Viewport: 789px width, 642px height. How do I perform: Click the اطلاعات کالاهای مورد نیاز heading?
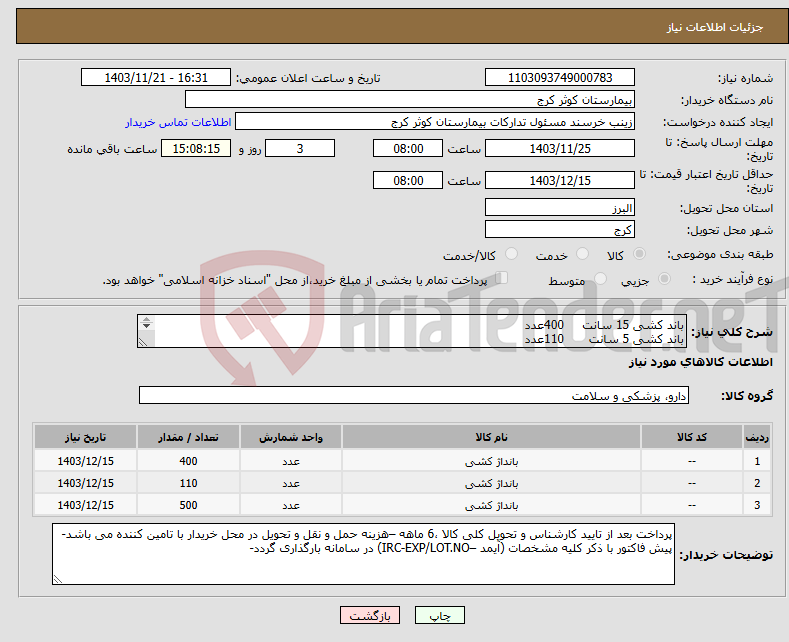click(x=700, y=362)
